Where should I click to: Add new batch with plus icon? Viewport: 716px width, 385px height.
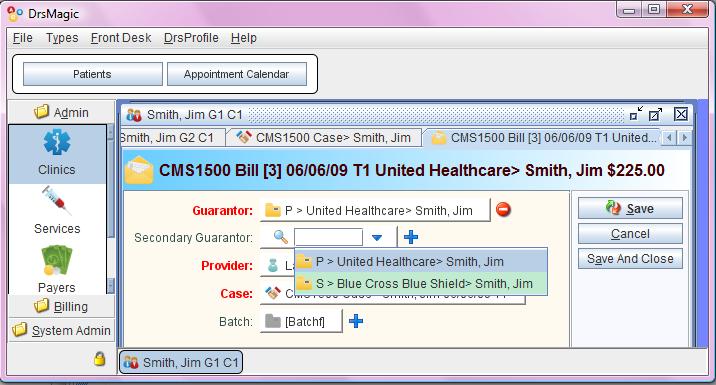[356, 321]
